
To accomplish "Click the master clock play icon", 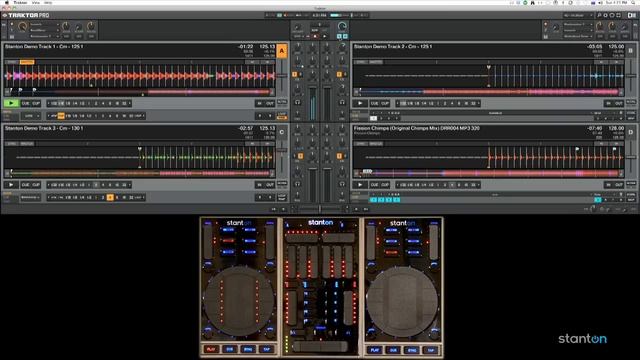I will coord(324,36).
